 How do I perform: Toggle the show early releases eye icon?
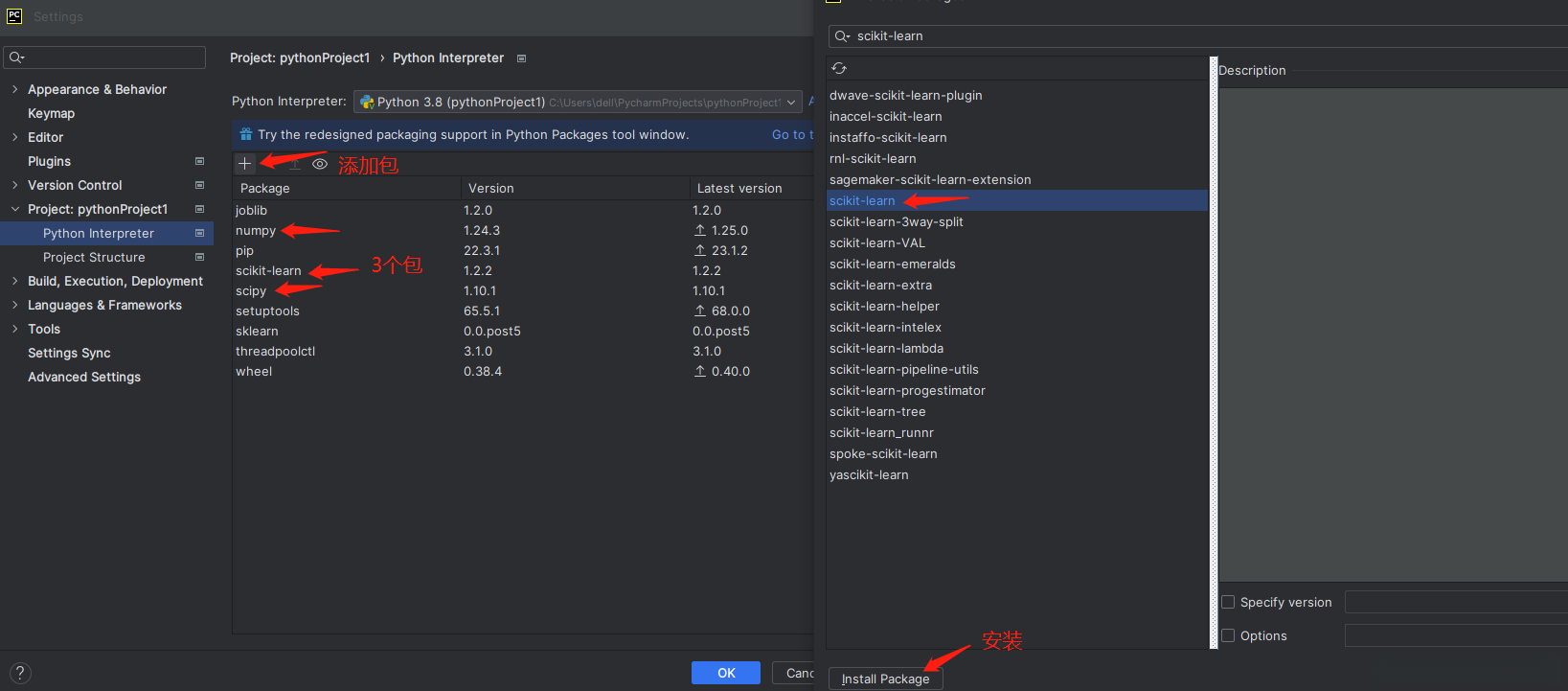point(320,164)
